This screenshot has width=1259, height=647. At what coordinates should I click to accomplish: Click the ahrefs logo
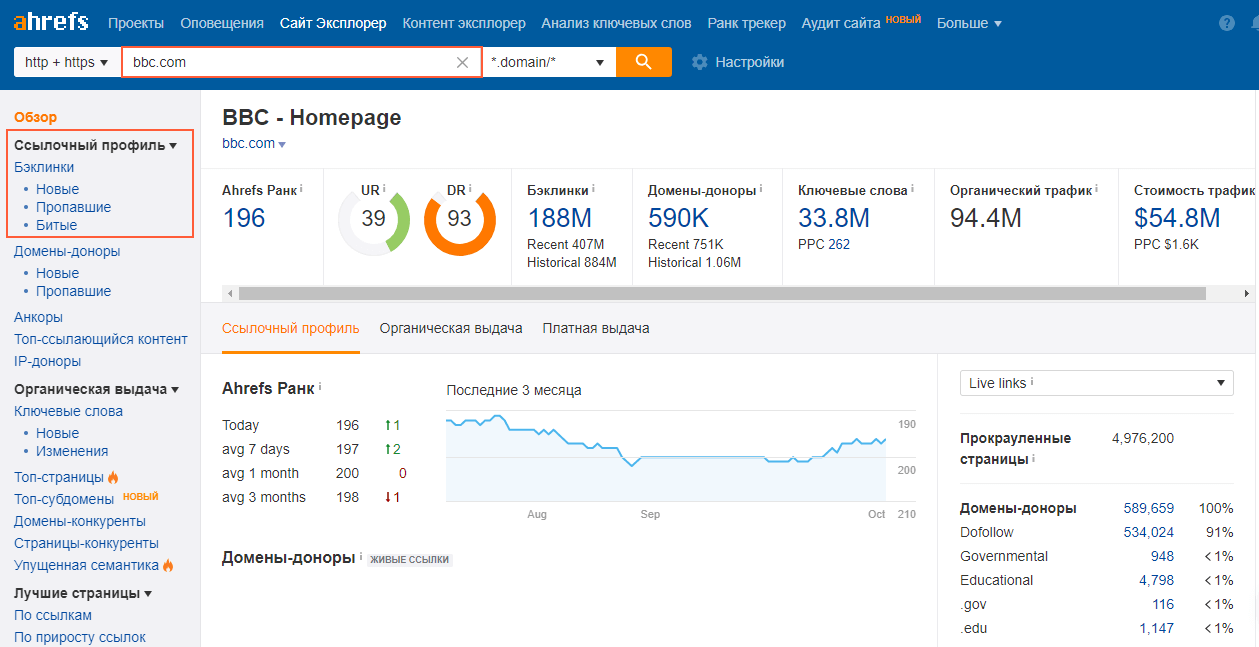point(50,21)
